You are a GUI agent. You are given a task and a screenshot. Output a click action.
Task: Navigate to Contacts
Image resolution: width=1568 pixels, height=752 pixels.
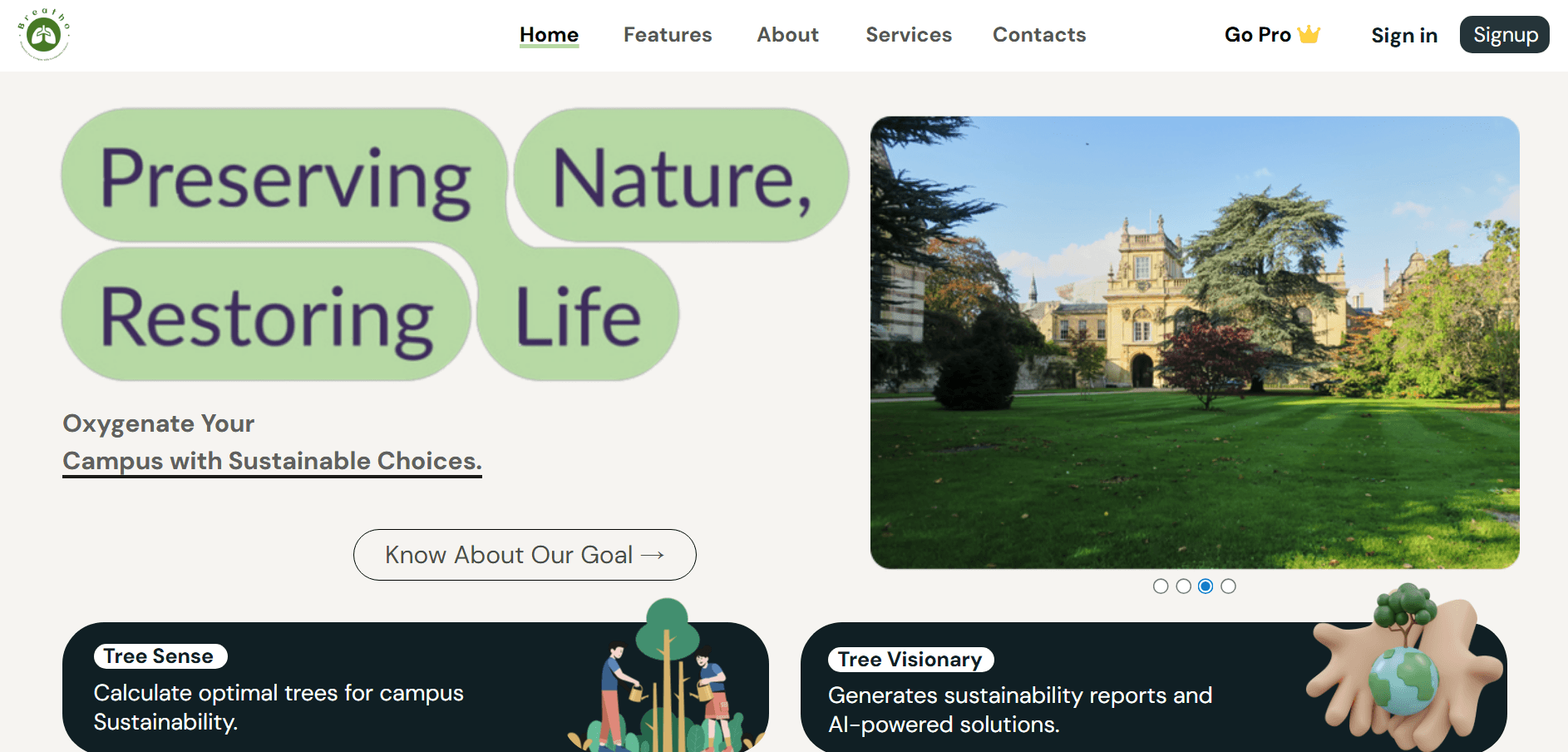point(1038,35)
